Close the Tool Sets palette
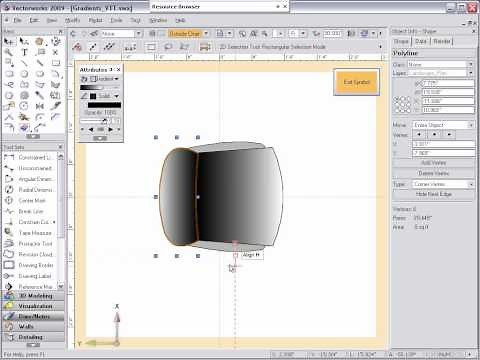 (60, 147)
